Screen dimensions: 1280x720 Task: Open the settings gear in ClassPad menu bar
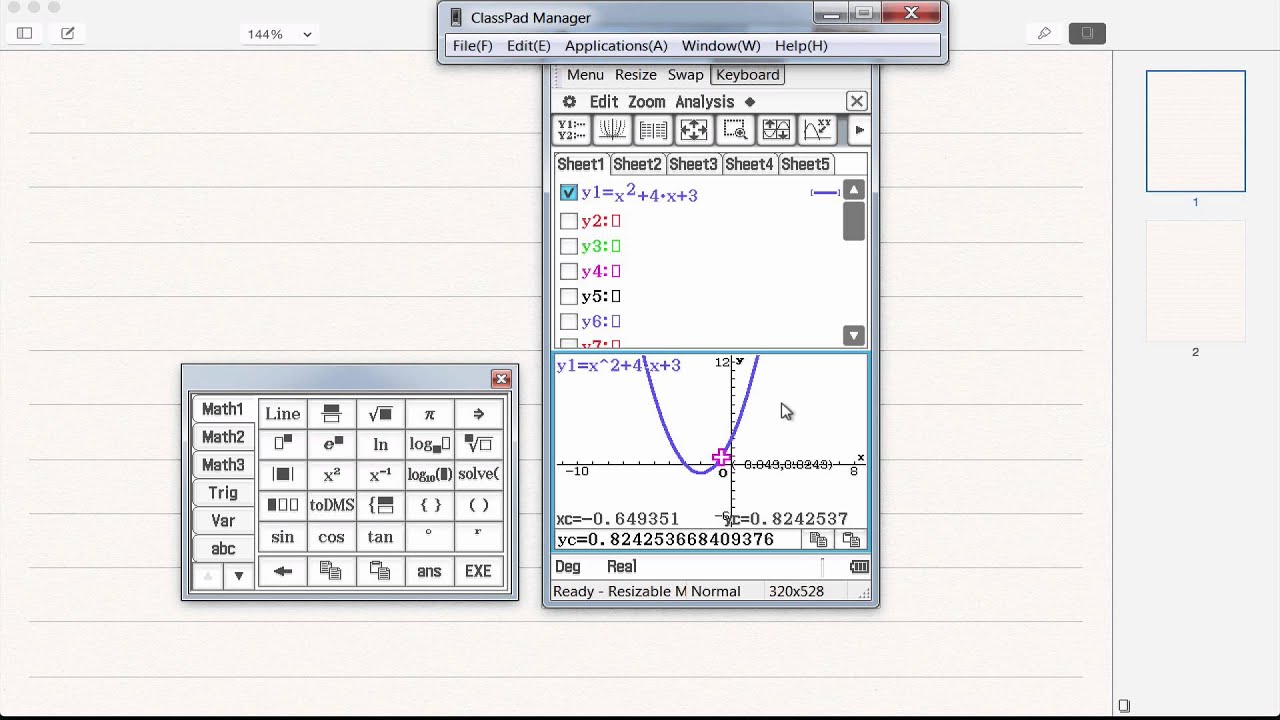[x=569, y=102]
